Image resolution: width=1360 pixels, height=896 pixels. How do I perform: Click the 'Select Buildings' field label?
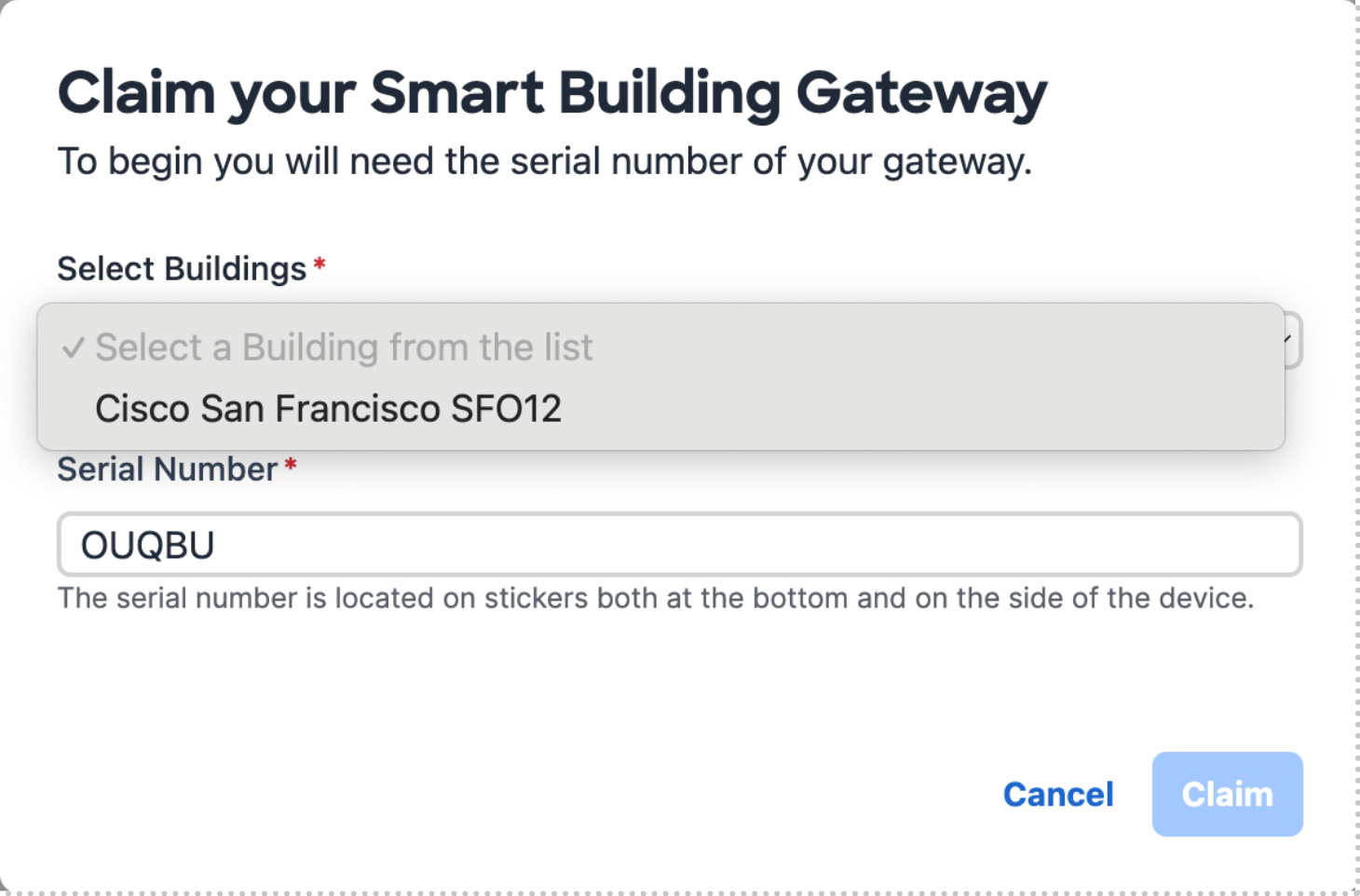[x=182, y=269]
